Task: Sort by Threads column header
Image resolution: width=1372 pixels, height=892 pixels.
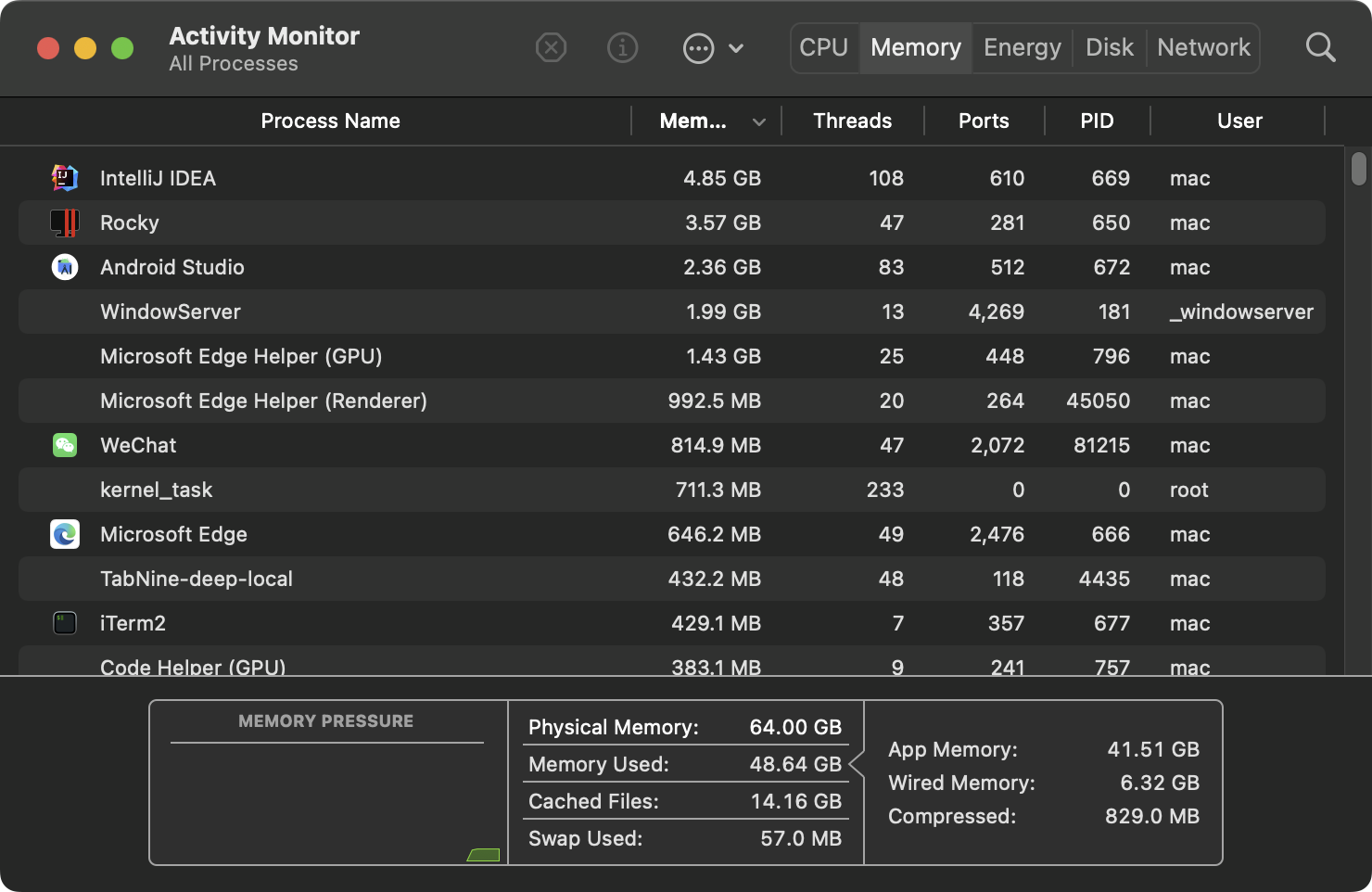Action: pyautogui.click(x=852, y=121)
